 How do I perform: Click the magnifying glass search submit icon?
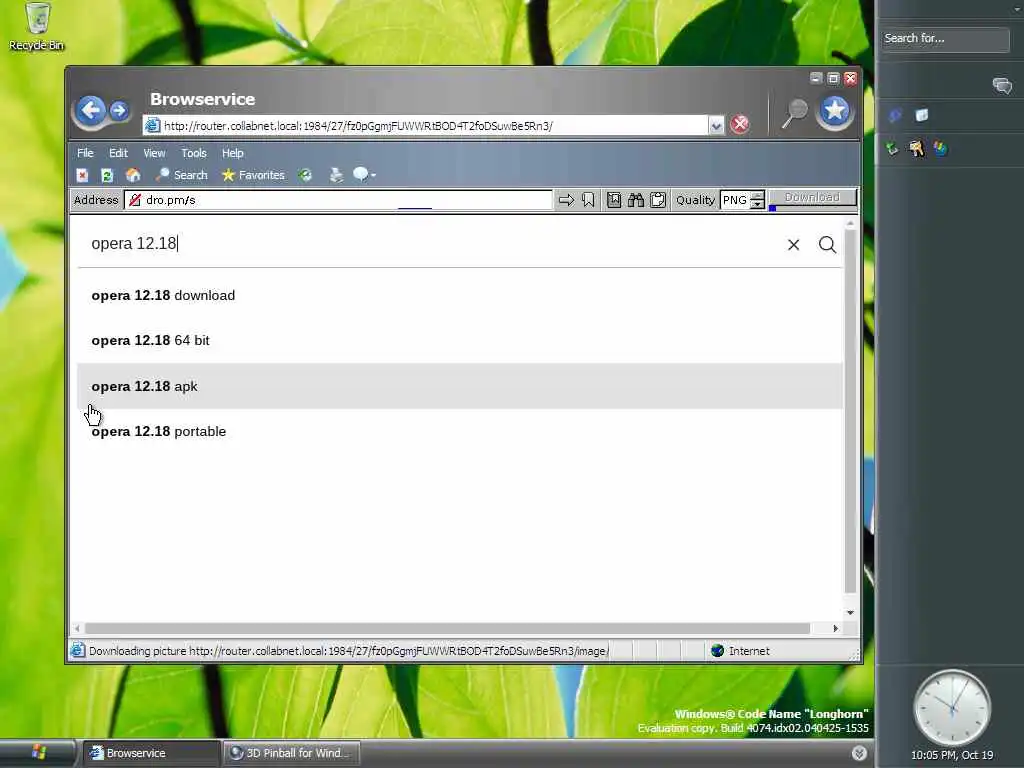[827, 244]
